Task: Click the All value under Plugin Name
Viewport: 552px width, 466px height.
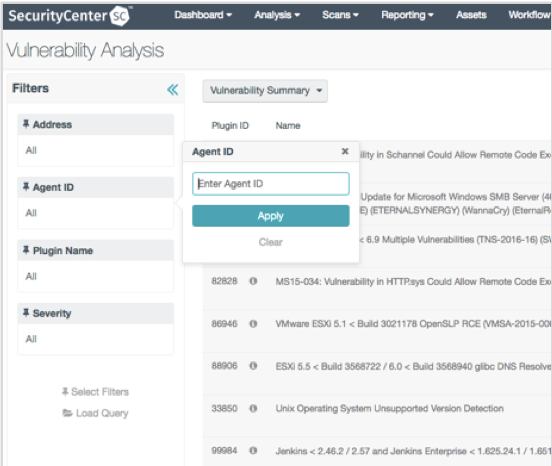Action: coord(31,276)
